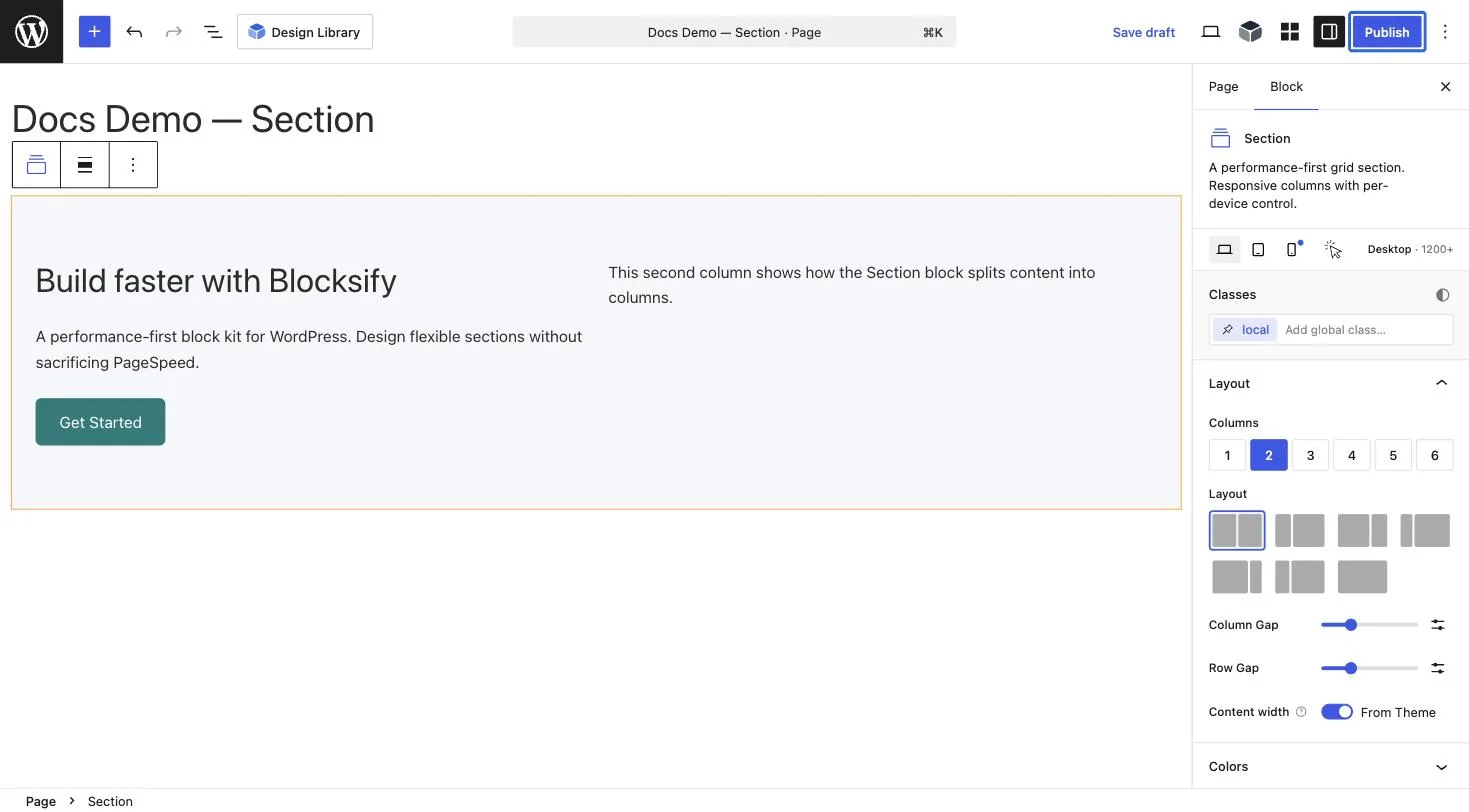Viewport: 1469px width, 812px height.
Task: Click the Get Started button
Action: [x=100, y=422]
